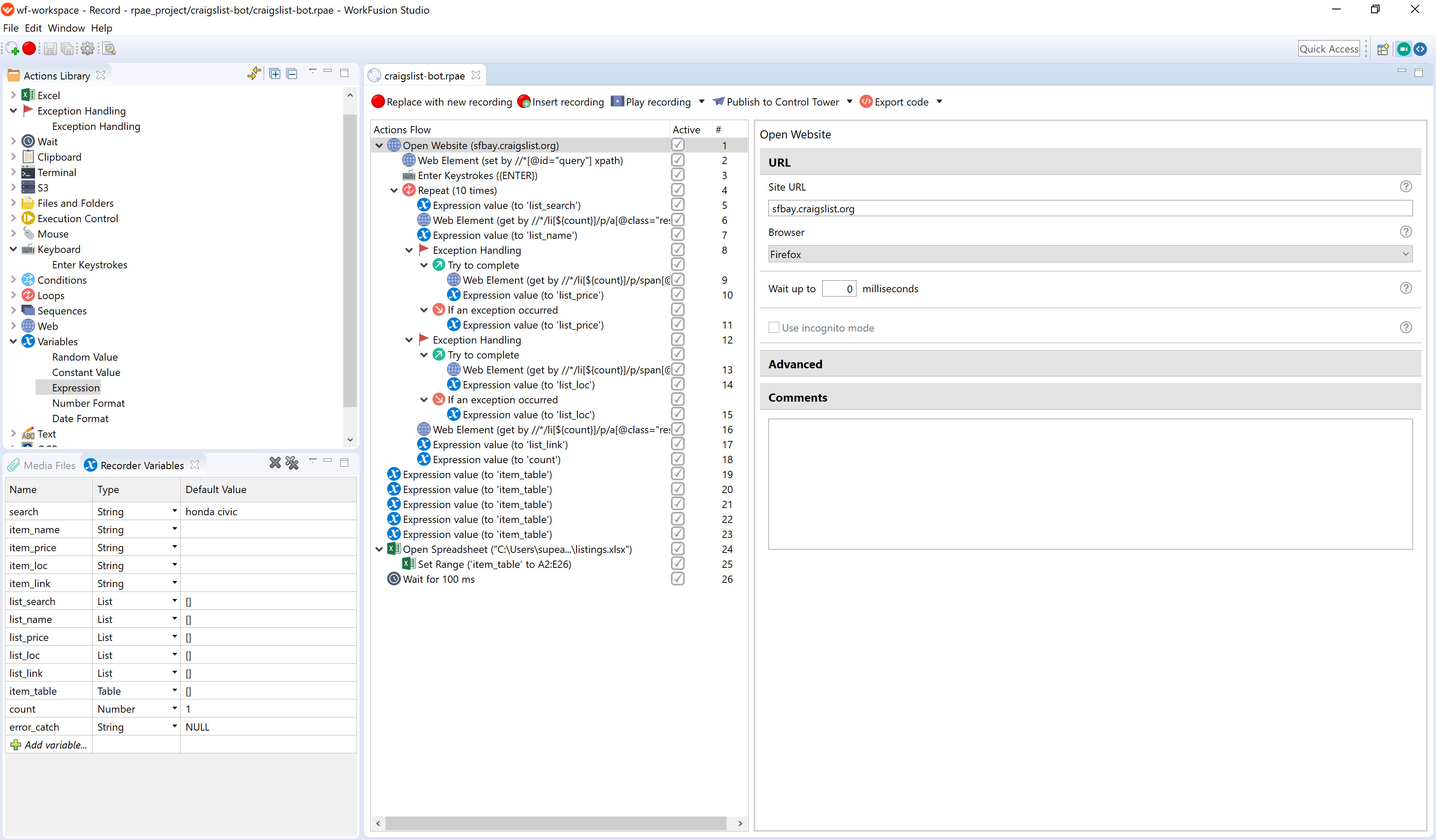Open the Edit menu
The width and height of the screenshot is (1436, 840).
[33, 28]
